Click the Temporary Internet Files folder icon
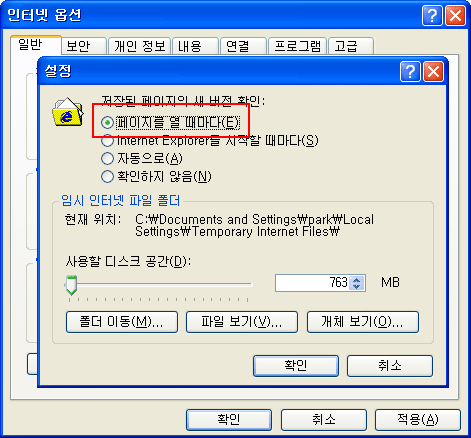Viewport: 471px width, 438px height. (x=67, y=112)
